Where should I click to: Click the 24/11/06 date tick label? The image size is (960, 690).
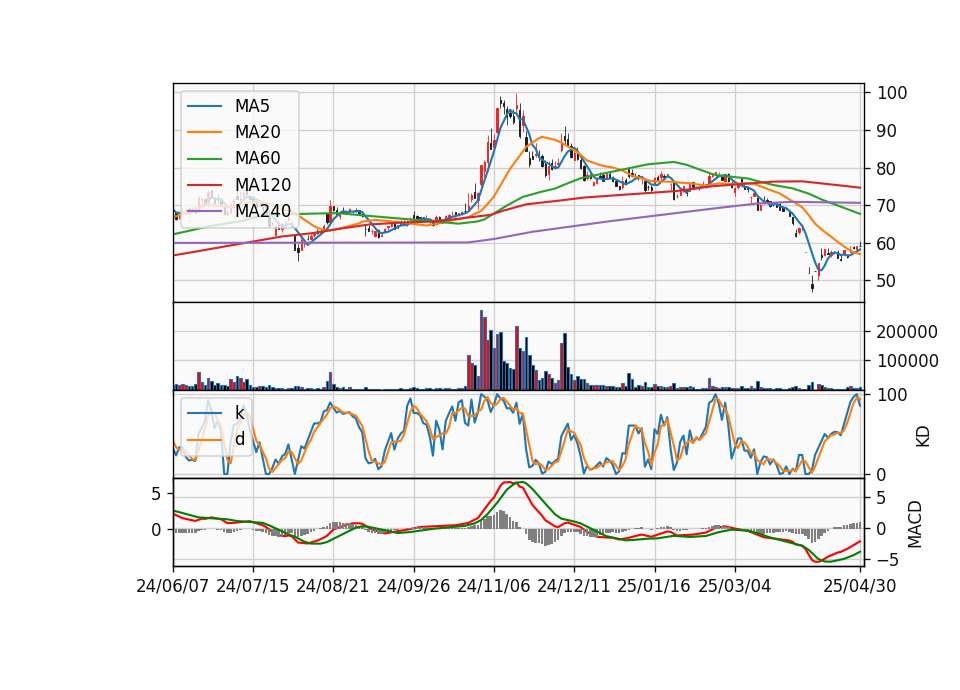(x=493, y=586)
